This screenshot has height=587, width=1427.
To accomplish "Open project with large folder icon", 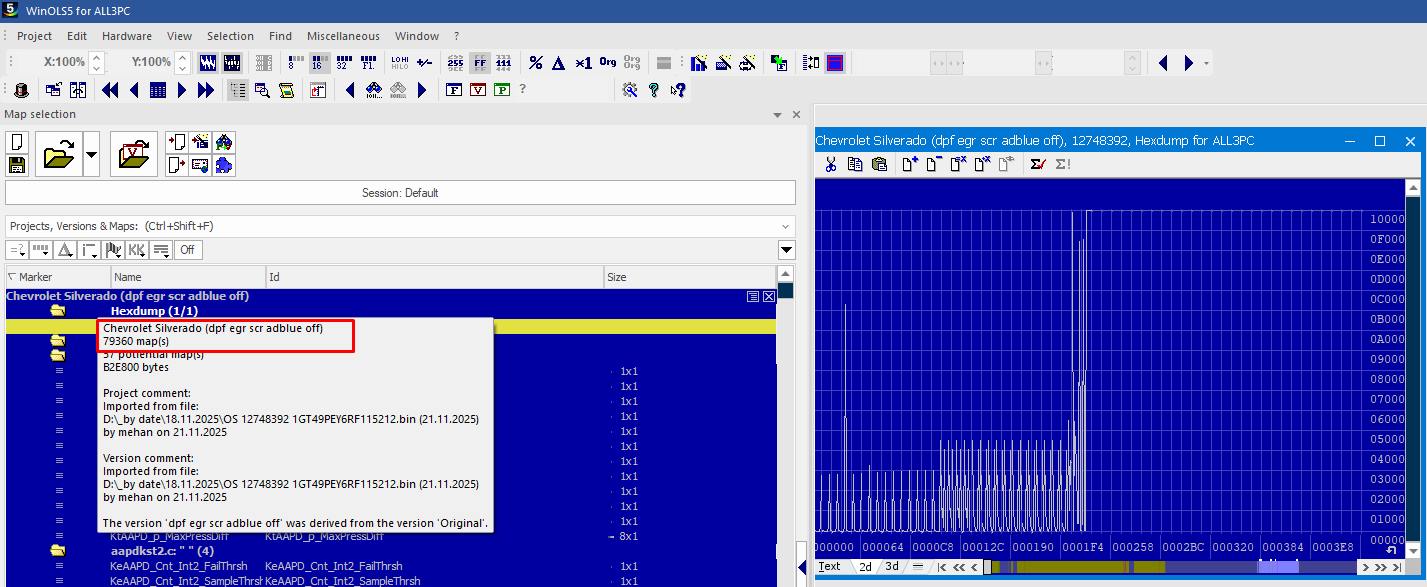I will pyautogui.click(x=58, y=154).
